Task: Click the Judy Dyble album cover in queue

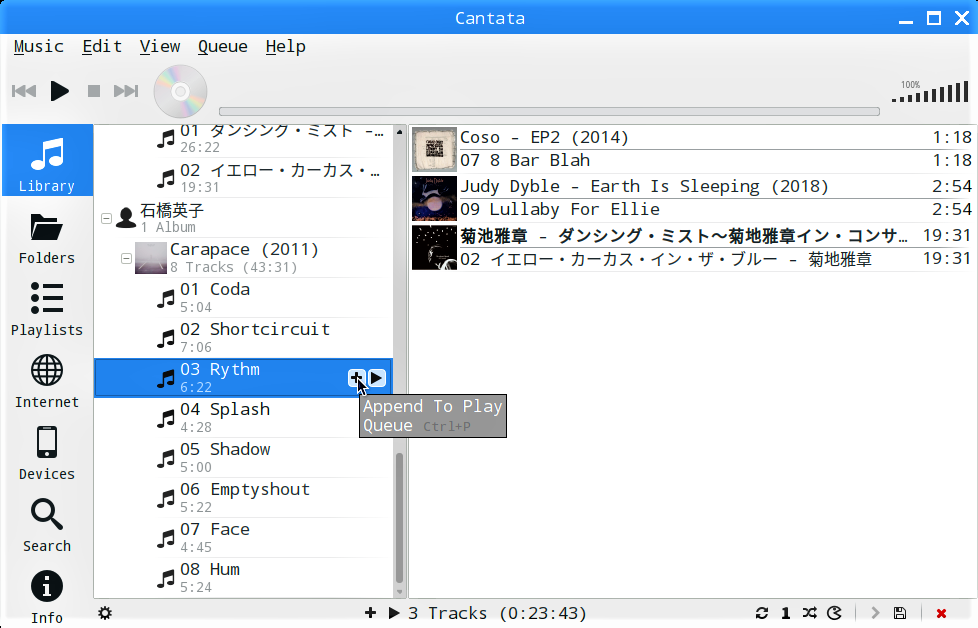Action: click(434, 198)
